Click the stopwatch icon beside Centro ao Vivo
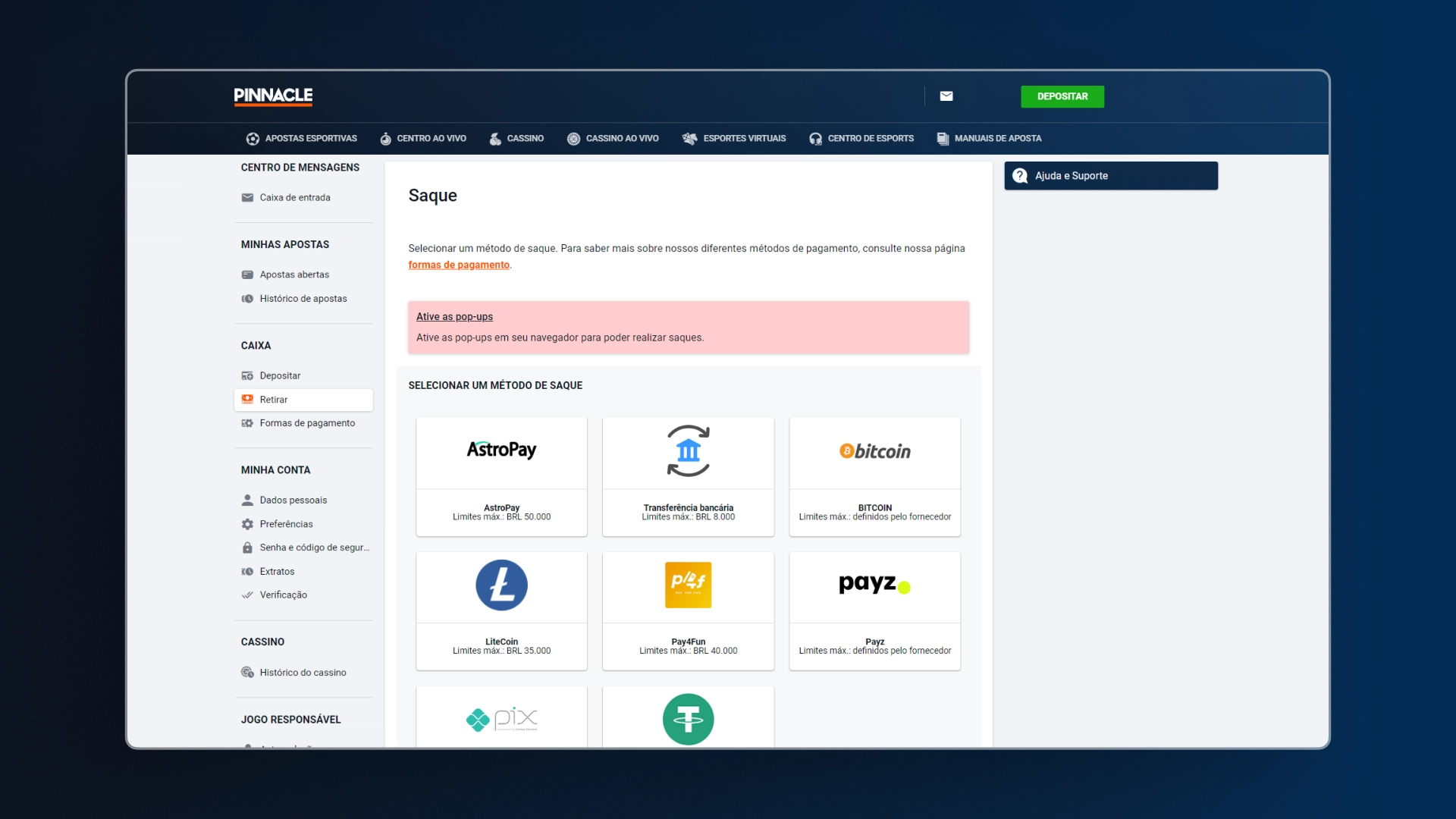The image size is (1456, 819). click(385, 139)
